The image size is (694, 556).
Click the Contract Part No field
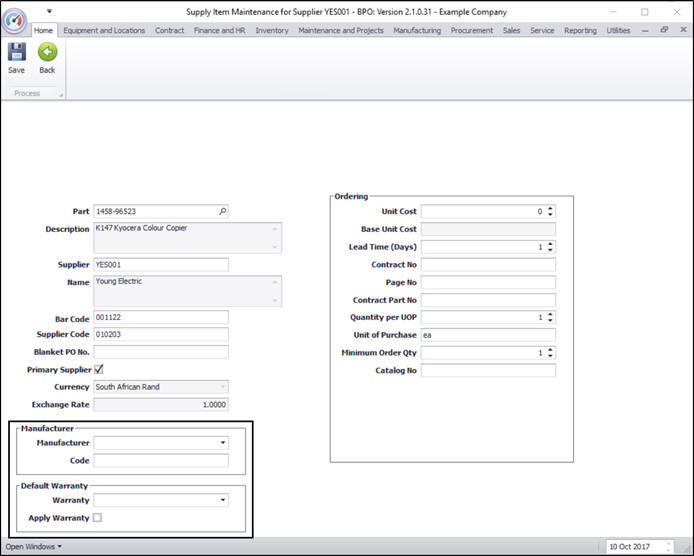pos(488,300)
